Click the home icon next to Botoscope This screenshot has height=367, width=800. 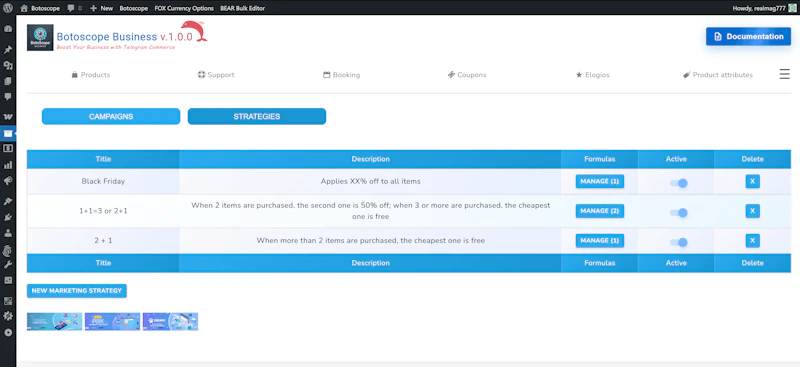pos(24,8)
